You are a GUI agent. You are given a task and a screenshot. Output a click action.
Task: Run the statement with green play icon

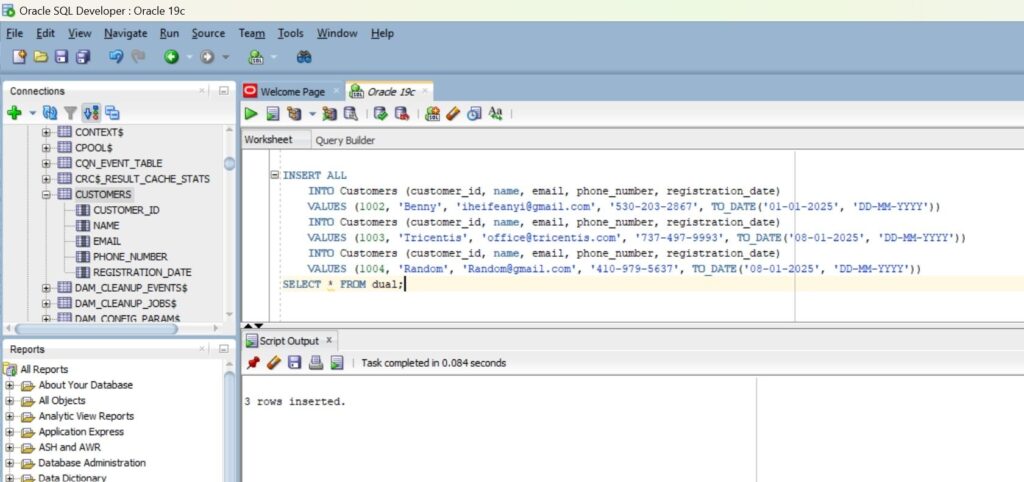pos(251,114)
